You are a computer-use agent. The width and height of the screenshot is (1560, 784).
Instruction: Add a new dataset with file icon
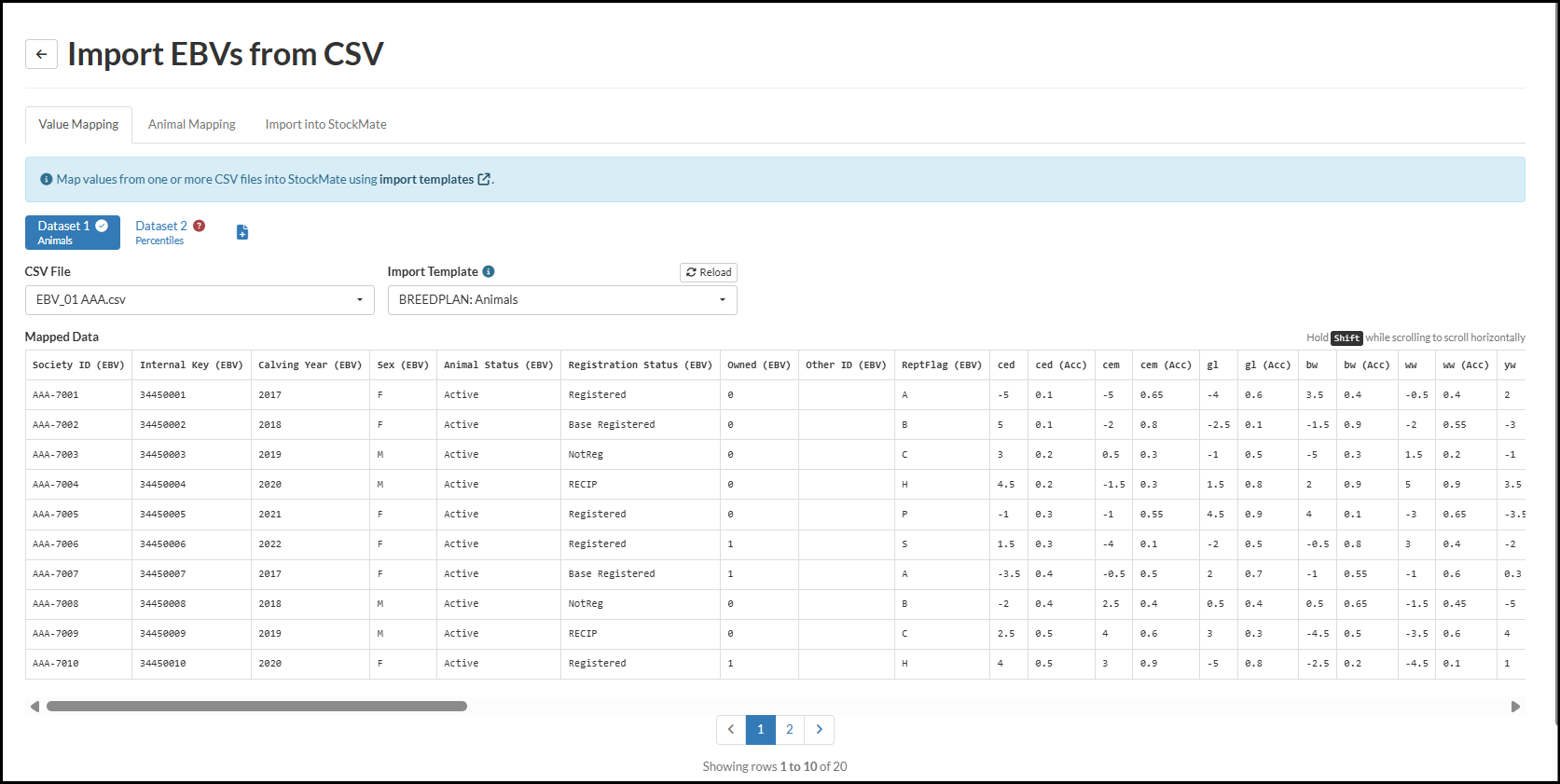(242, 232)
